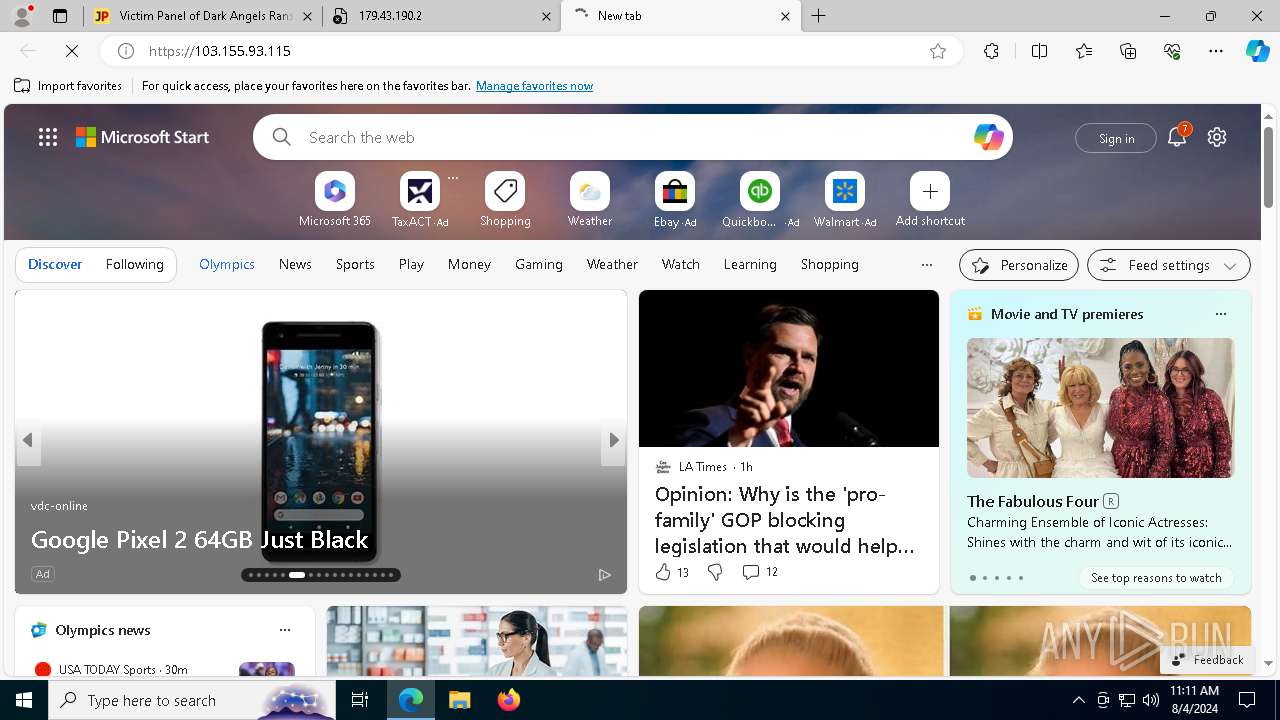Show next carousel slide with right arrow

tap(613, 440)
